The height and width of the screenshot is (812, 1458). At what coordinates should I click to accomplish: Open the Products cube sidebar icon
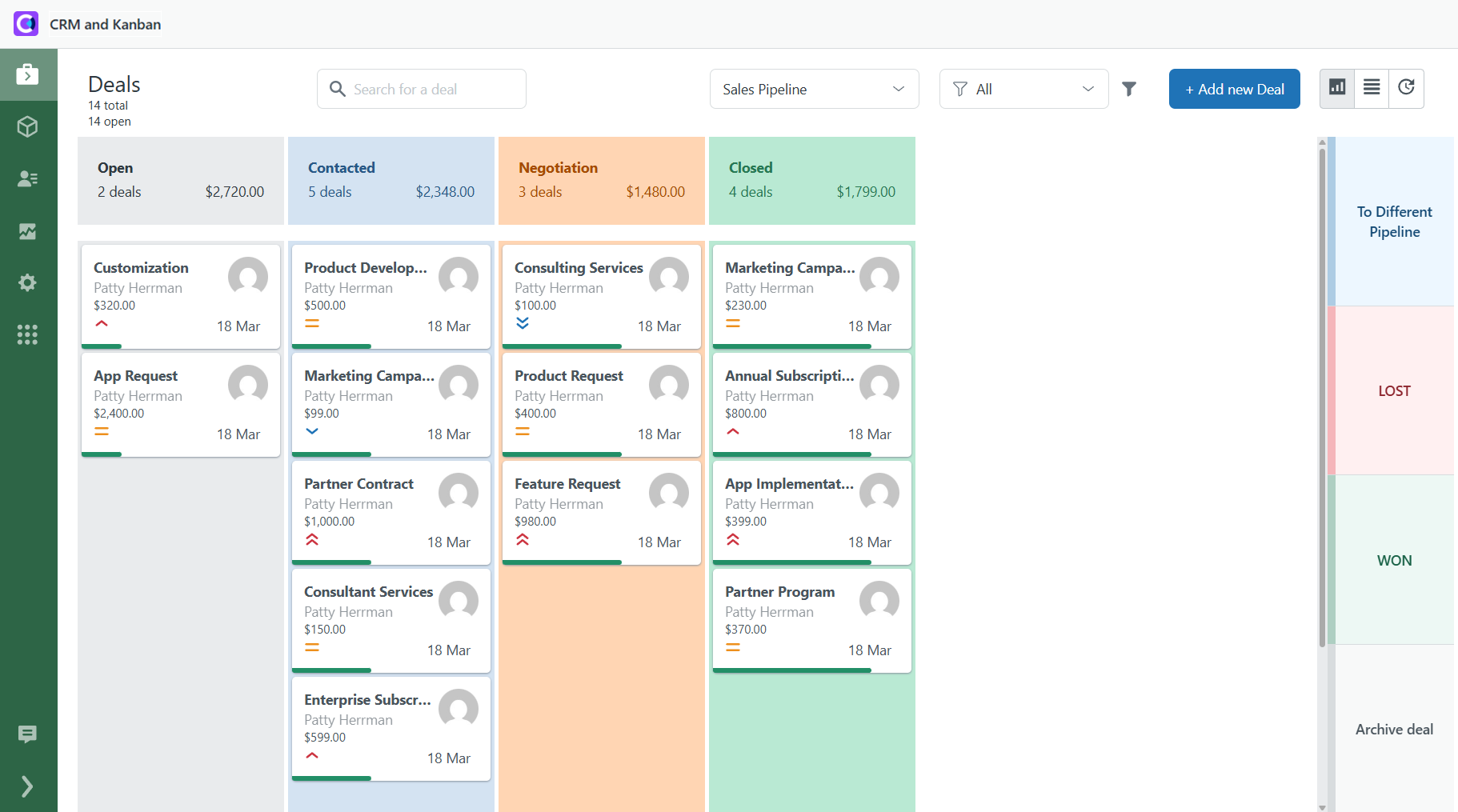[x=28, y=126]
